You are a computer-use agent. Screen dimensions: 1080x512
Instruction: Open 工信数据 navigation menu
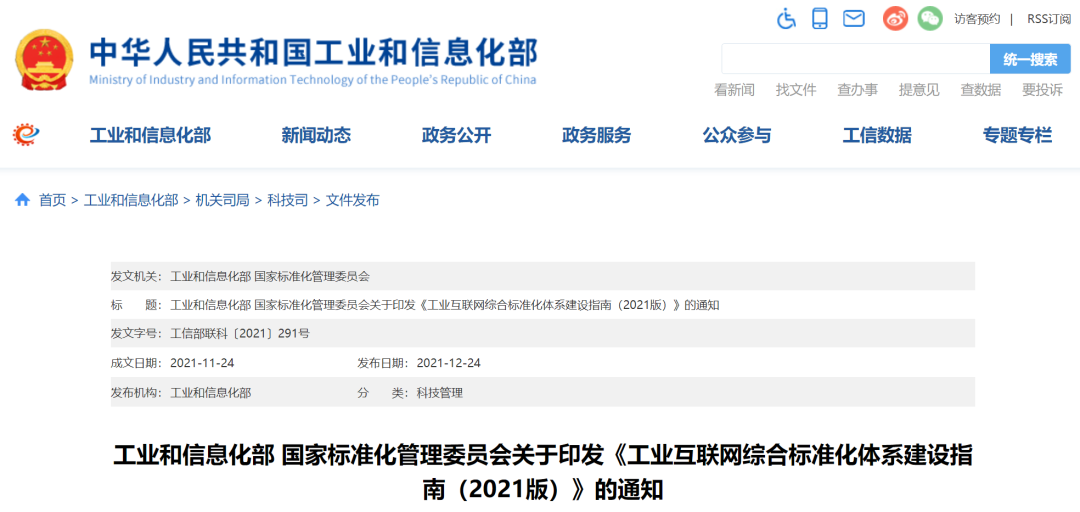(x=877, y=135)
